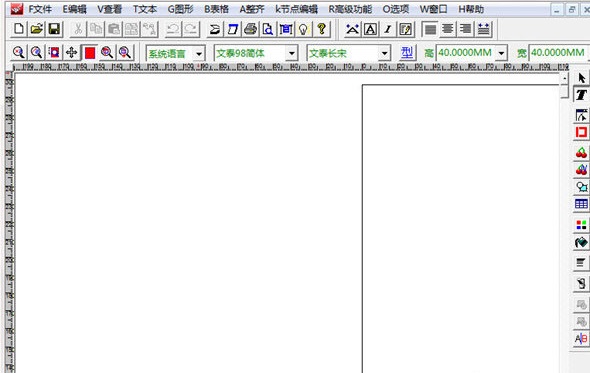This screenshot has height=373, width=590.
Task: Open the F文件 menu
Action: [x=40, y=9]
